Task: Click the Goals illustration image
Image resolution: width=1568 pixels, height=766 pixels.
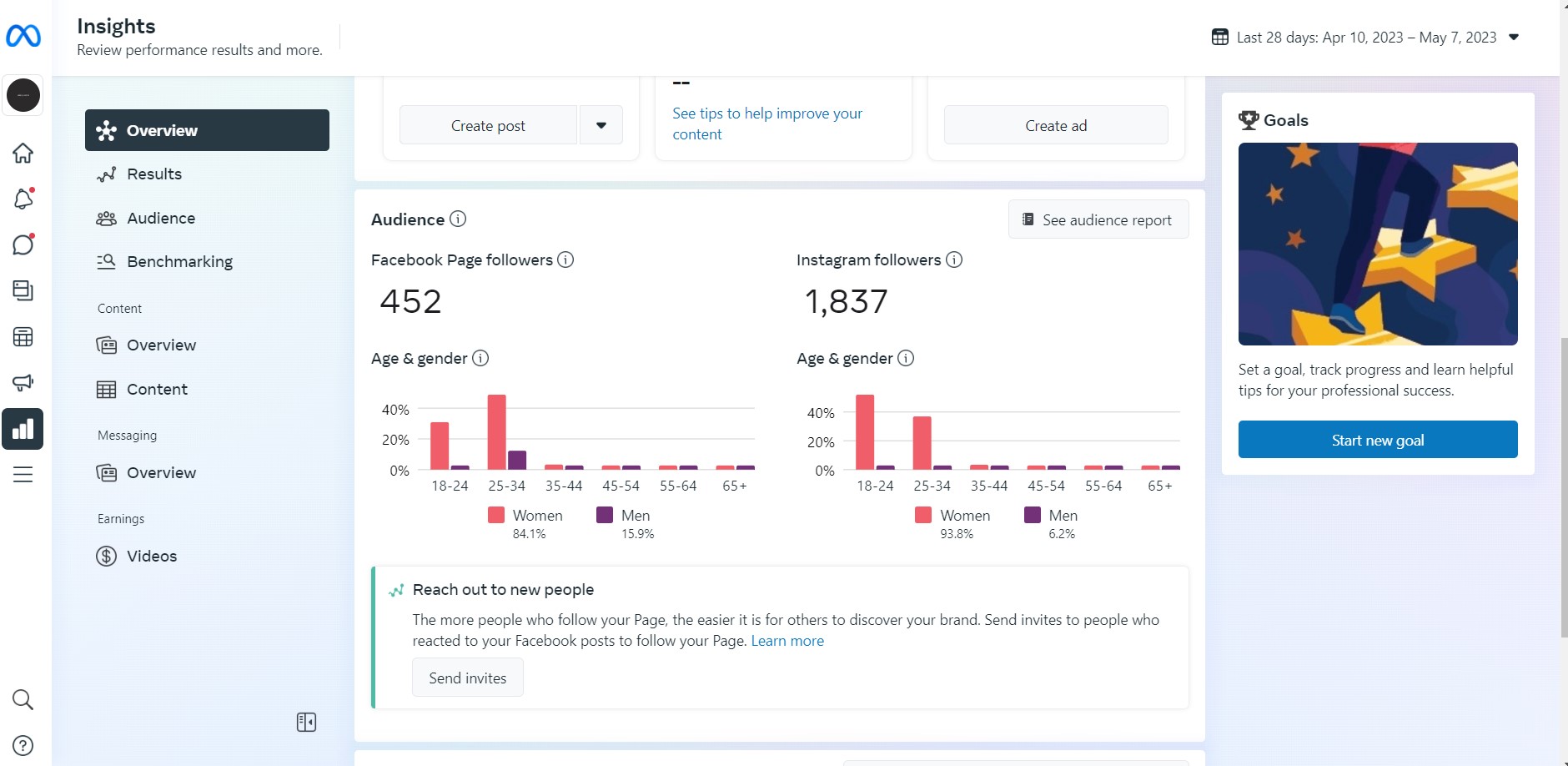Action: 1377,244
